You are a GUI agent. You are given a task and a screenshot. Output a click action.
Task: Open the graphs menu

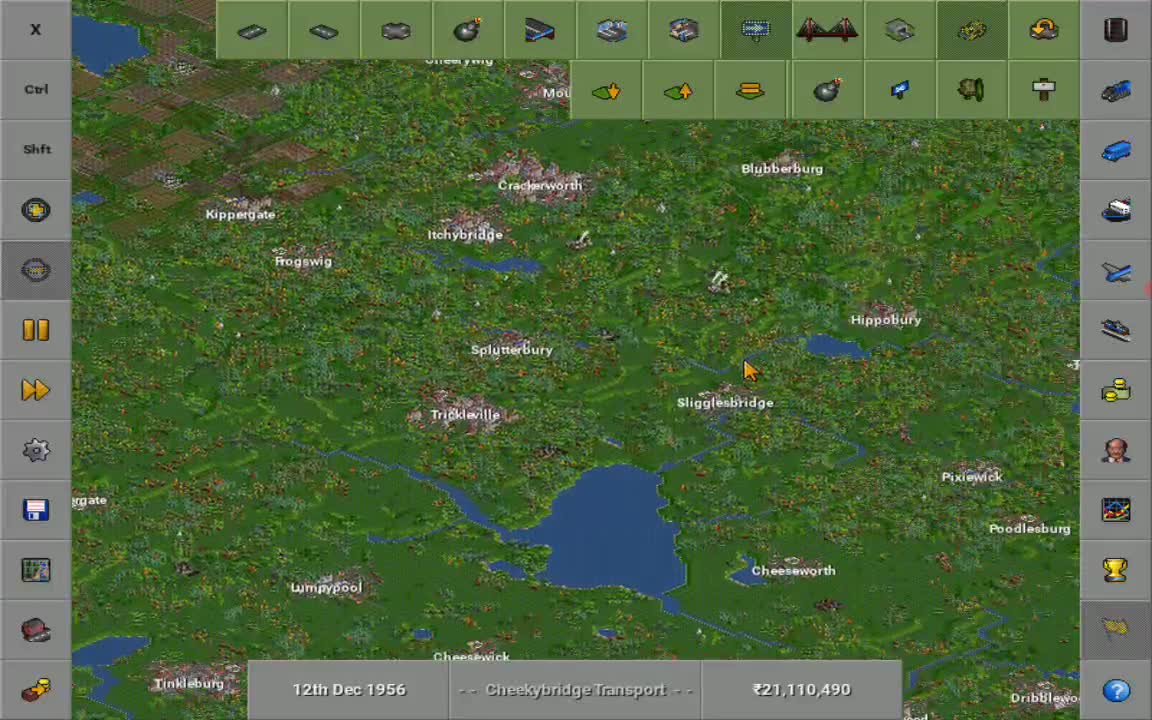1115,510
